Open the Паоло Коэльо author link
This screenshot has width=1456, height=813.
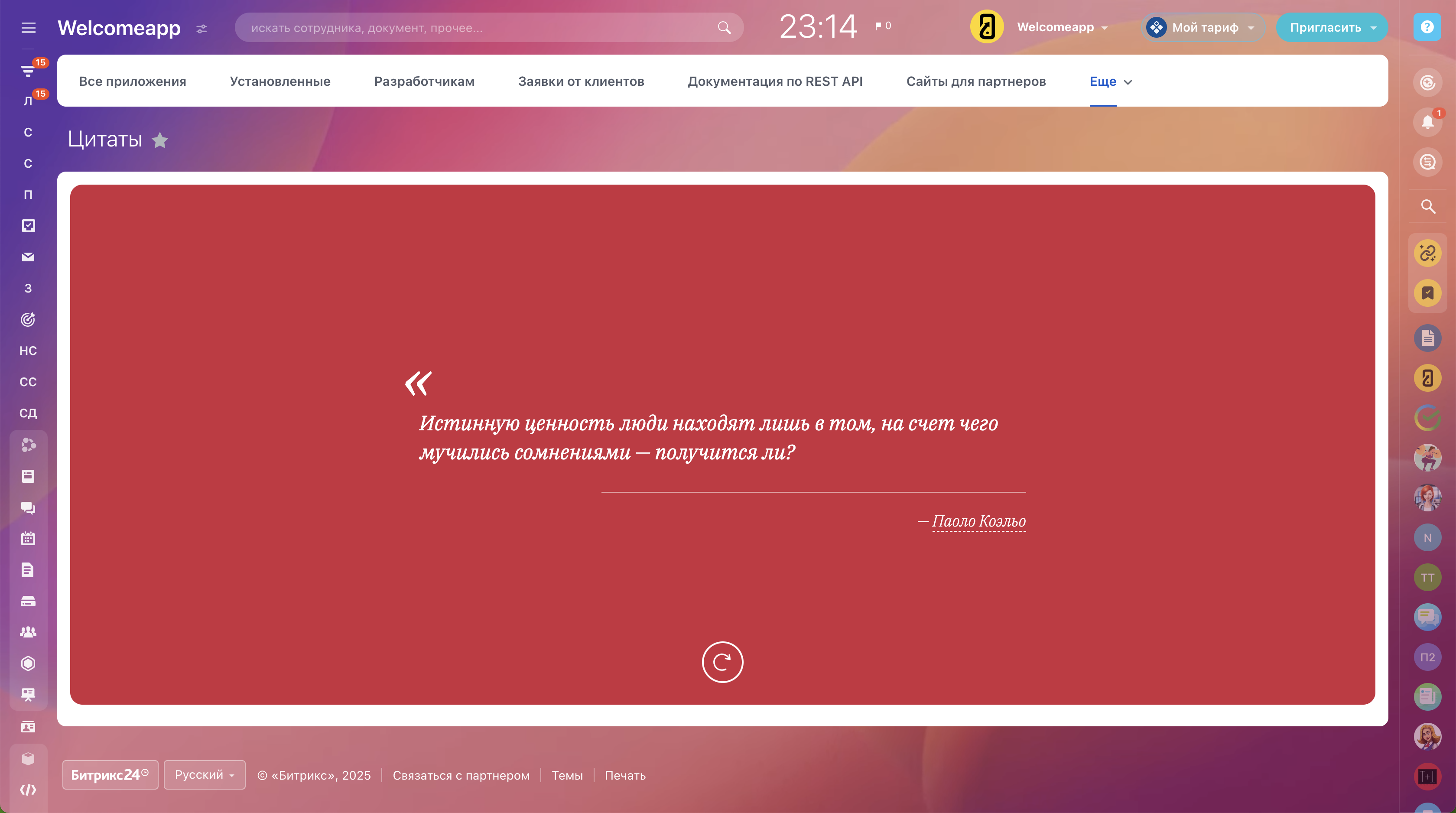[978, 521]
